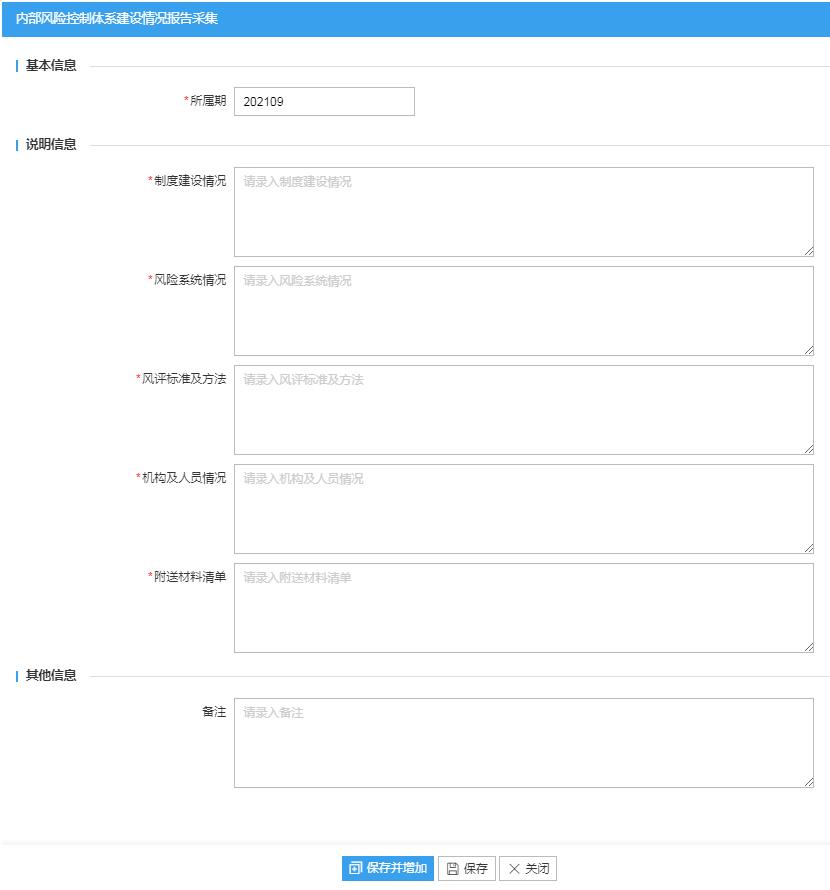The image size is (830, 890).
Task: Close the form with 关闭 button
Action: click(x=528, y=868)
